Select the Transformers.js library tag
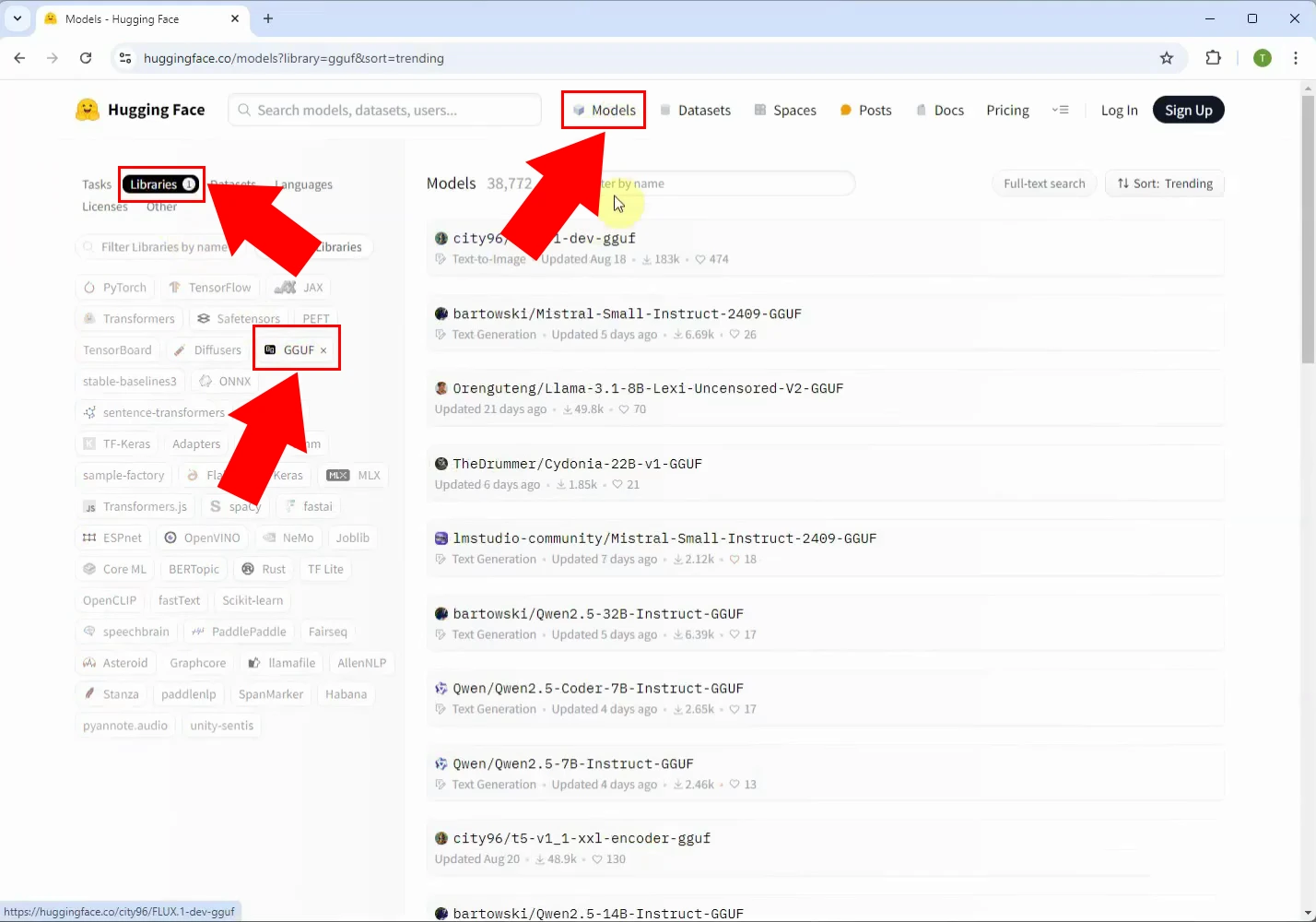 click(135, 507)
